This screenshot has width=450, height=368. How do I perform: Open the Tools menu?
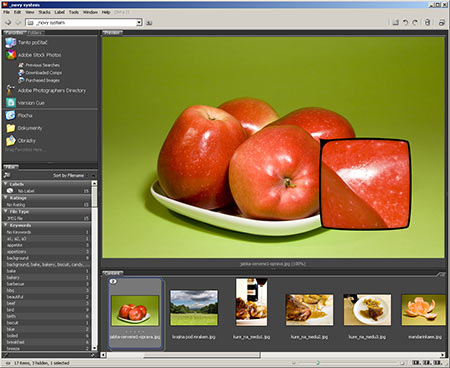click(74, 12)
